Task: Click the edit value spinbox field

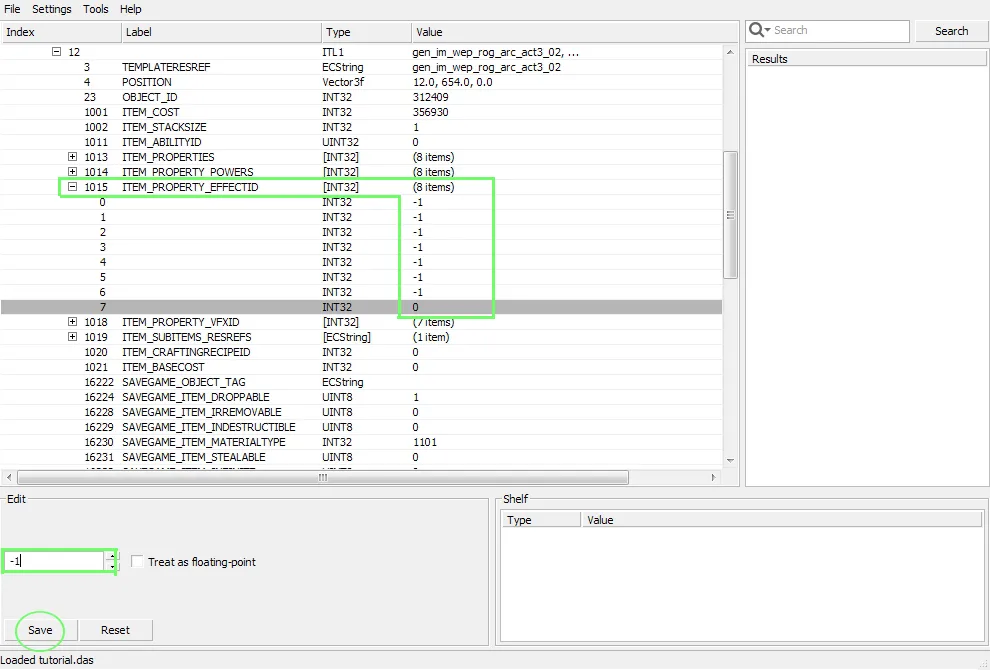Action: pyautogui.click(x=55, y=562)
